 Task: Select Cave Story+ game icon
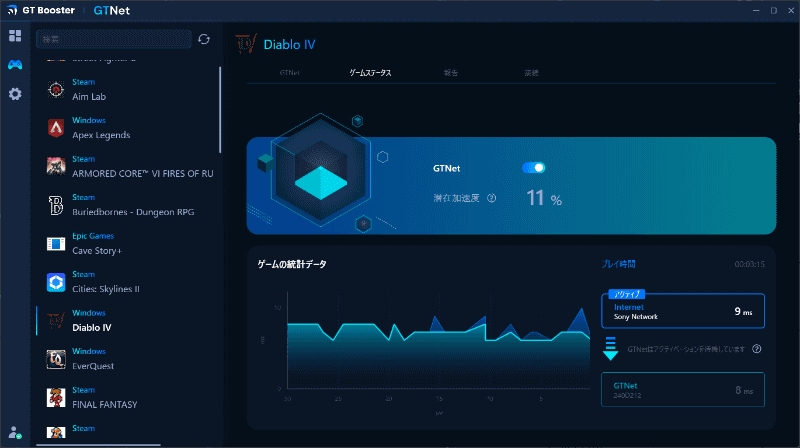[56, 243]
